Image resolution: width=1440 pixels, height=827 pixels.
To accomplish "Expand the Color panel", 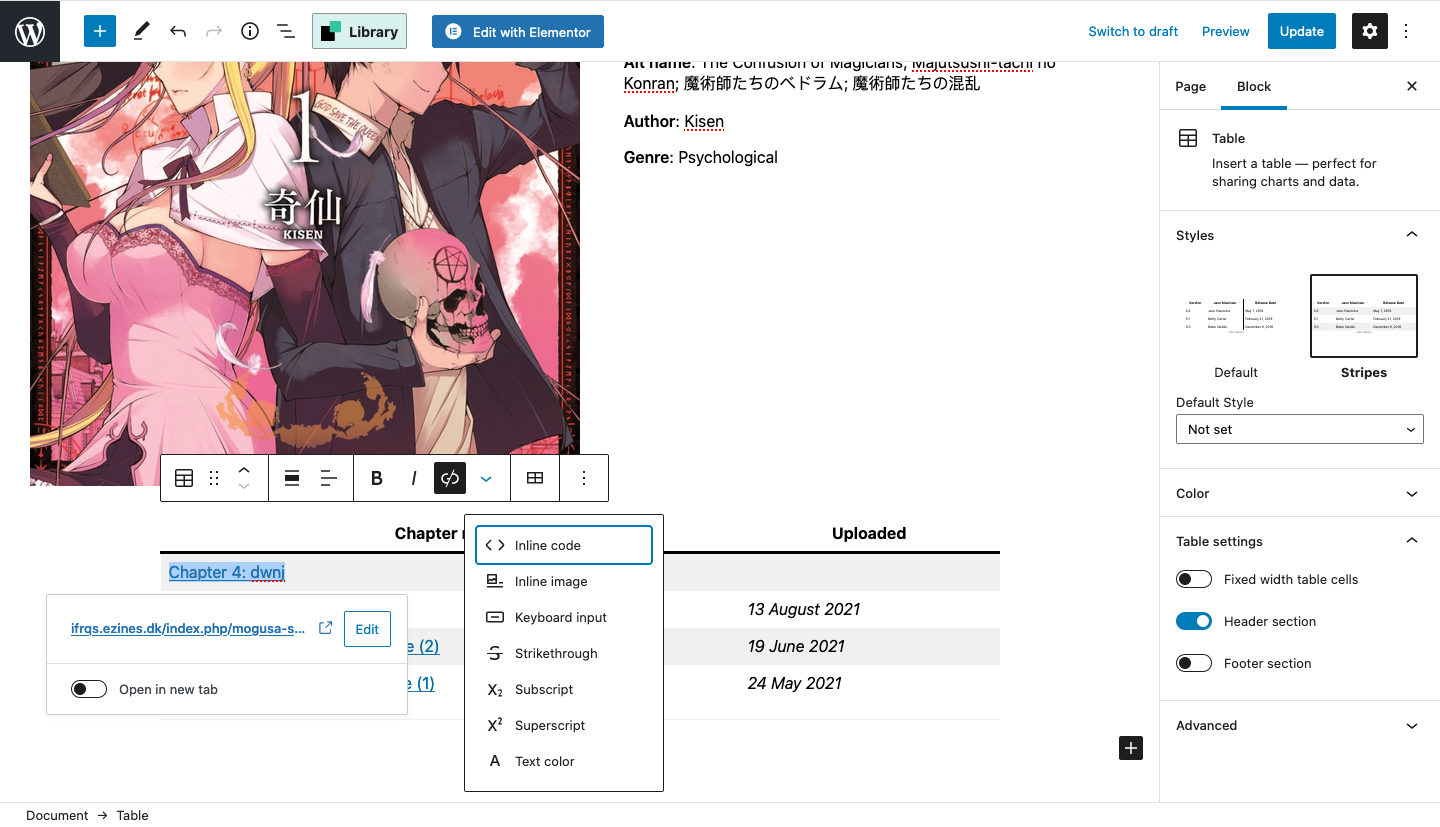I will [x=1300, y=493].
